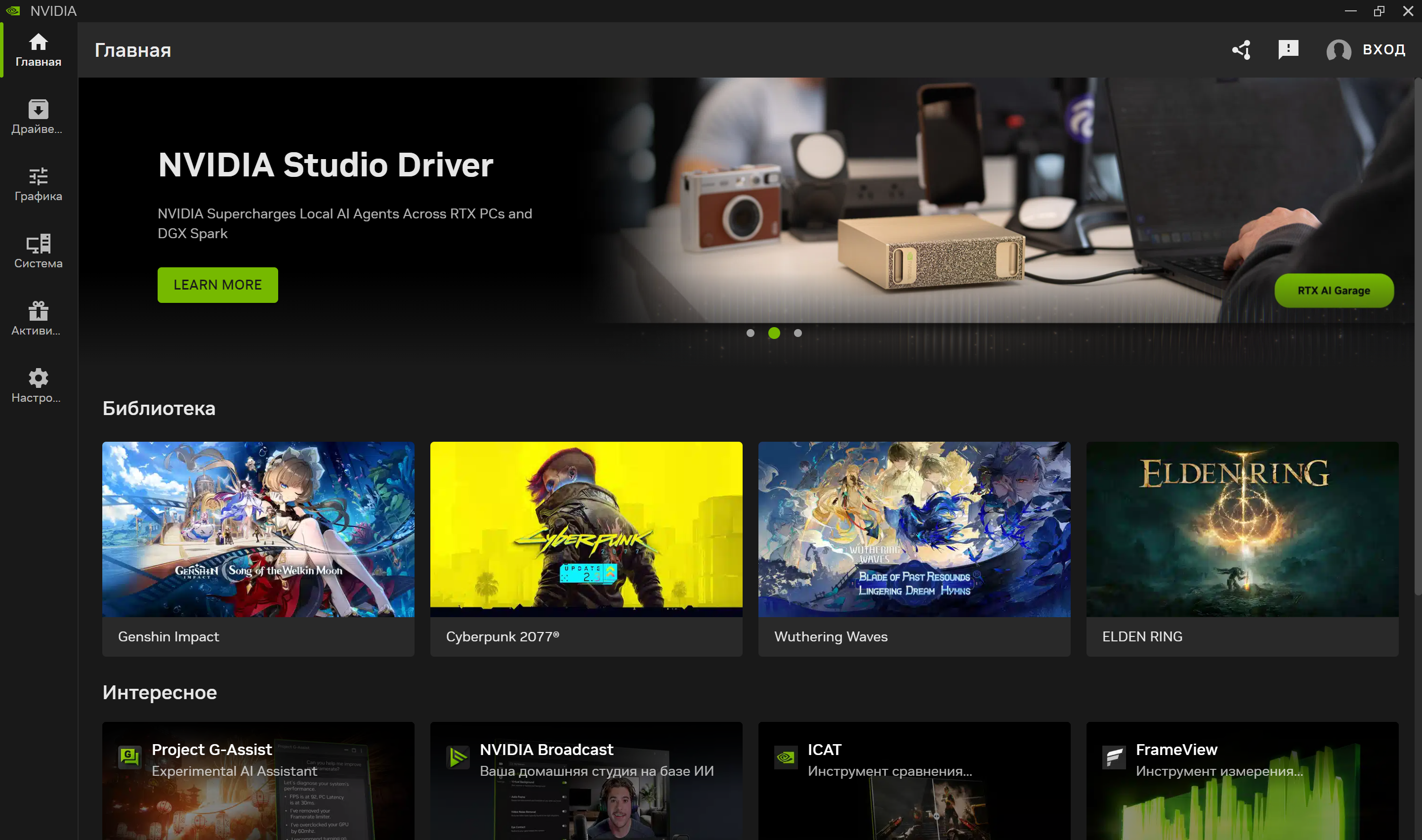Open the Настро... settings gear section
The width and height of the screenshot is (1422, 840).
pyautogui.click(x=39, y=386)
